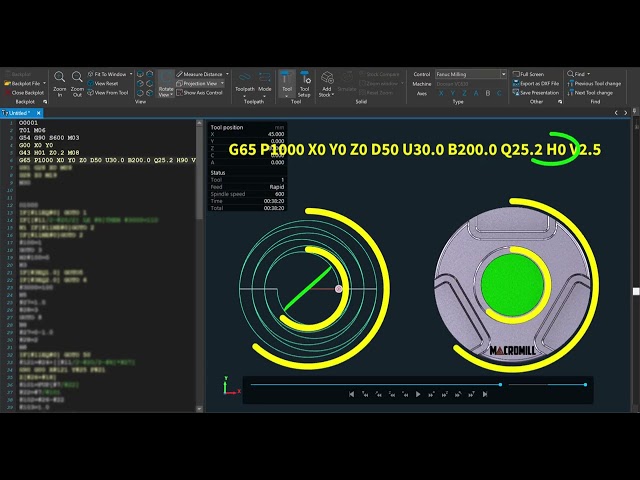Expand the Projection View dropdown arrow
This screenshot has height=480, width=640.
pos(222,83)
